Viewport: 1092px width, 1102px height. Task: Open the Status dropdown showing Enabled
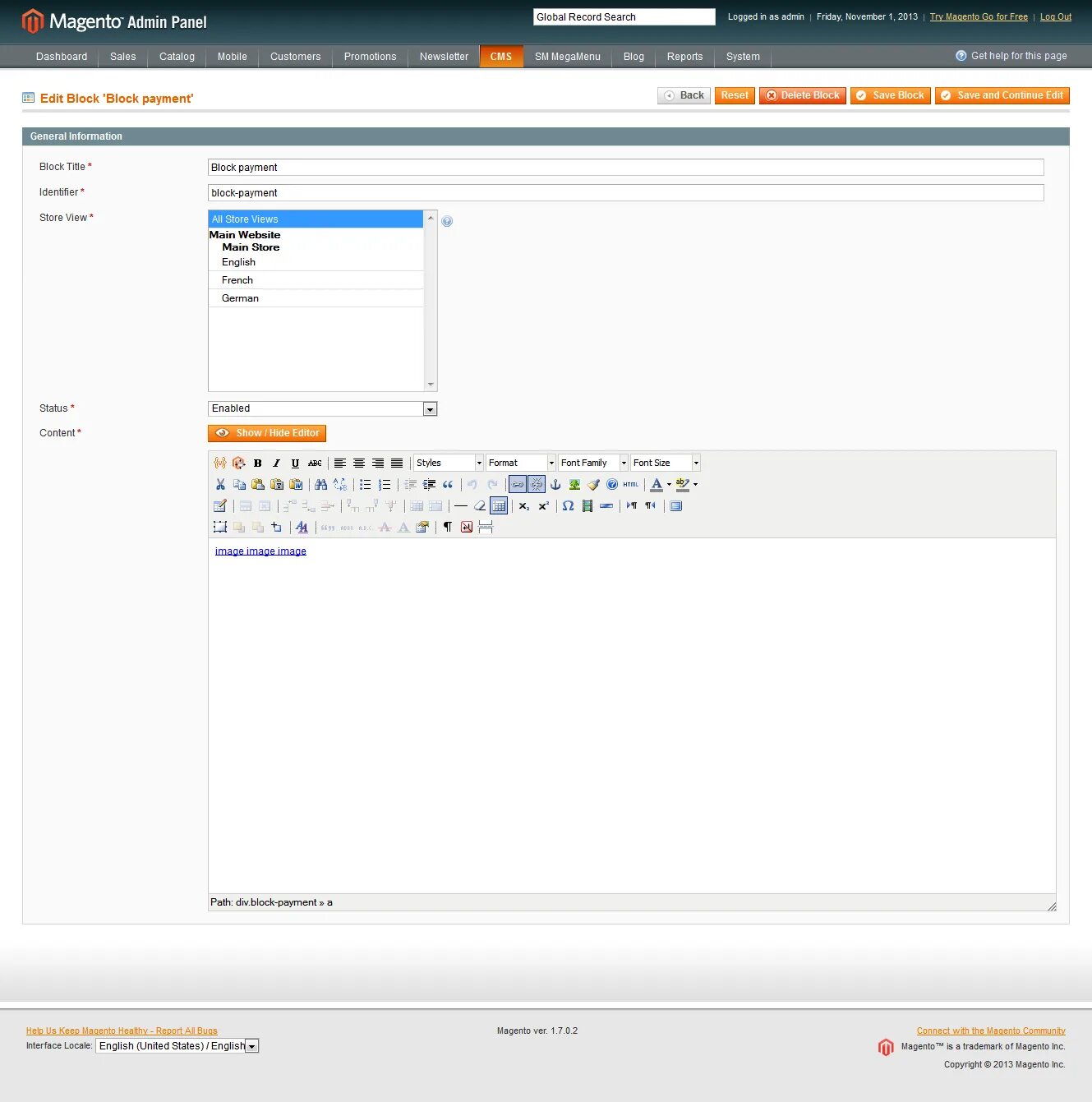pos(323,409)
